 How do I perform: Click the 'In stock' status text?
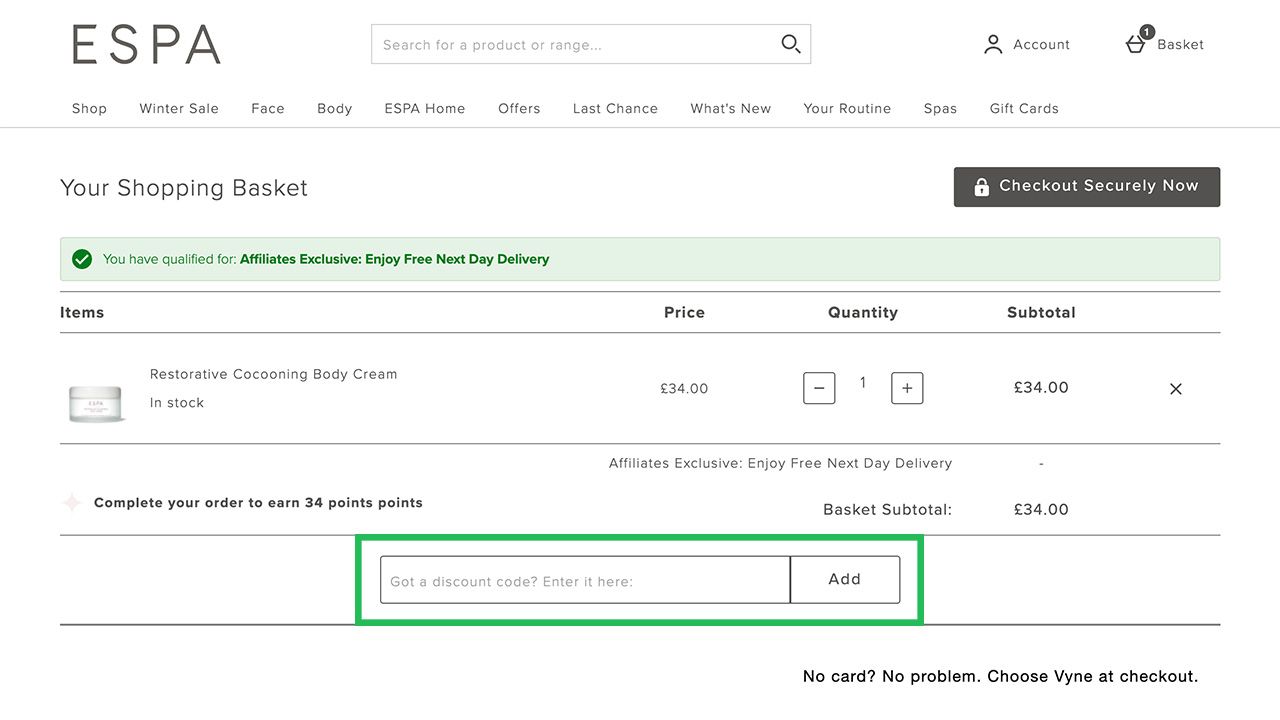click(177, 403)
